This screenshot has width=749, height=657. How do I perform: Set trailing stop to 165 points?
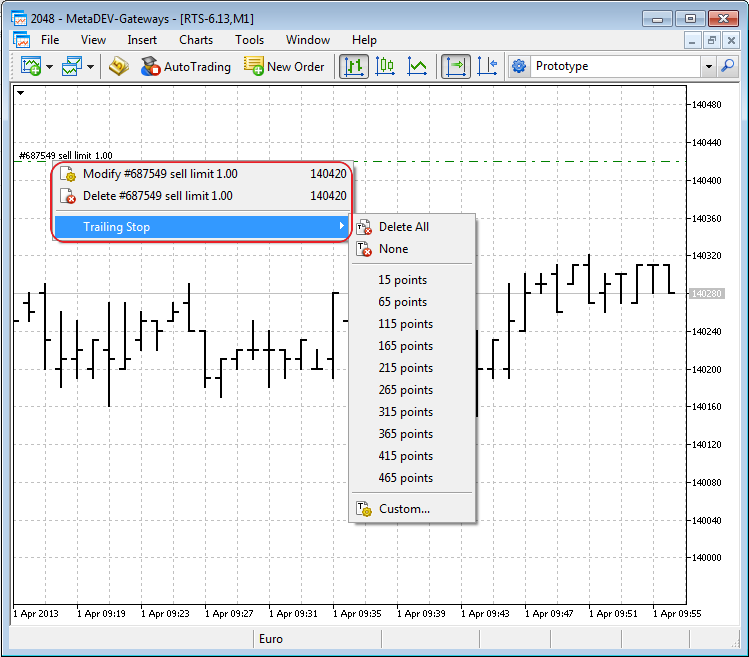[412, 346]
